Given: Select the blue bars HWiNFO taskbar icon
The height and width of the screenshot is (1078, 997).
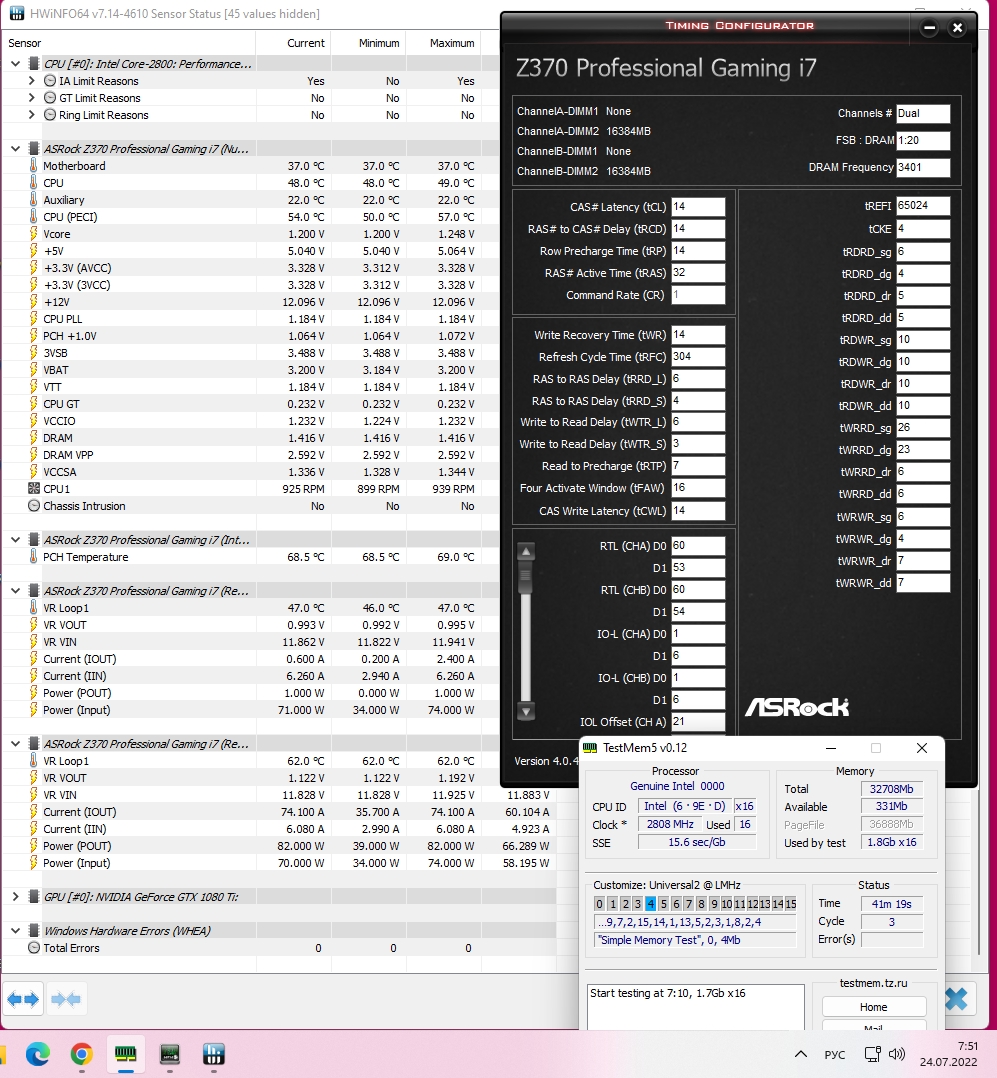Looking at the screenshot, I should click(214, 1054).
